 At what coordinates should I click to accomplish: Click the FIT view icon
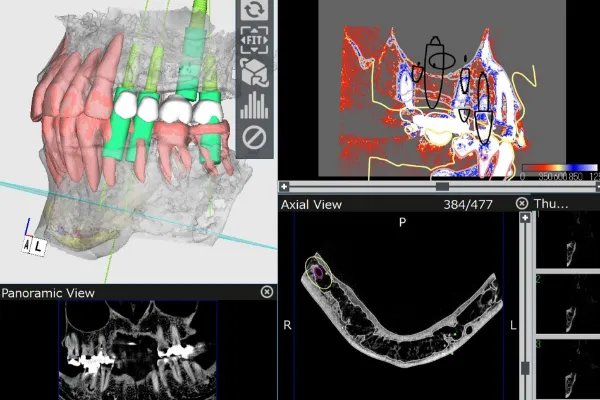pyautogui.click(x=254, y=41)
